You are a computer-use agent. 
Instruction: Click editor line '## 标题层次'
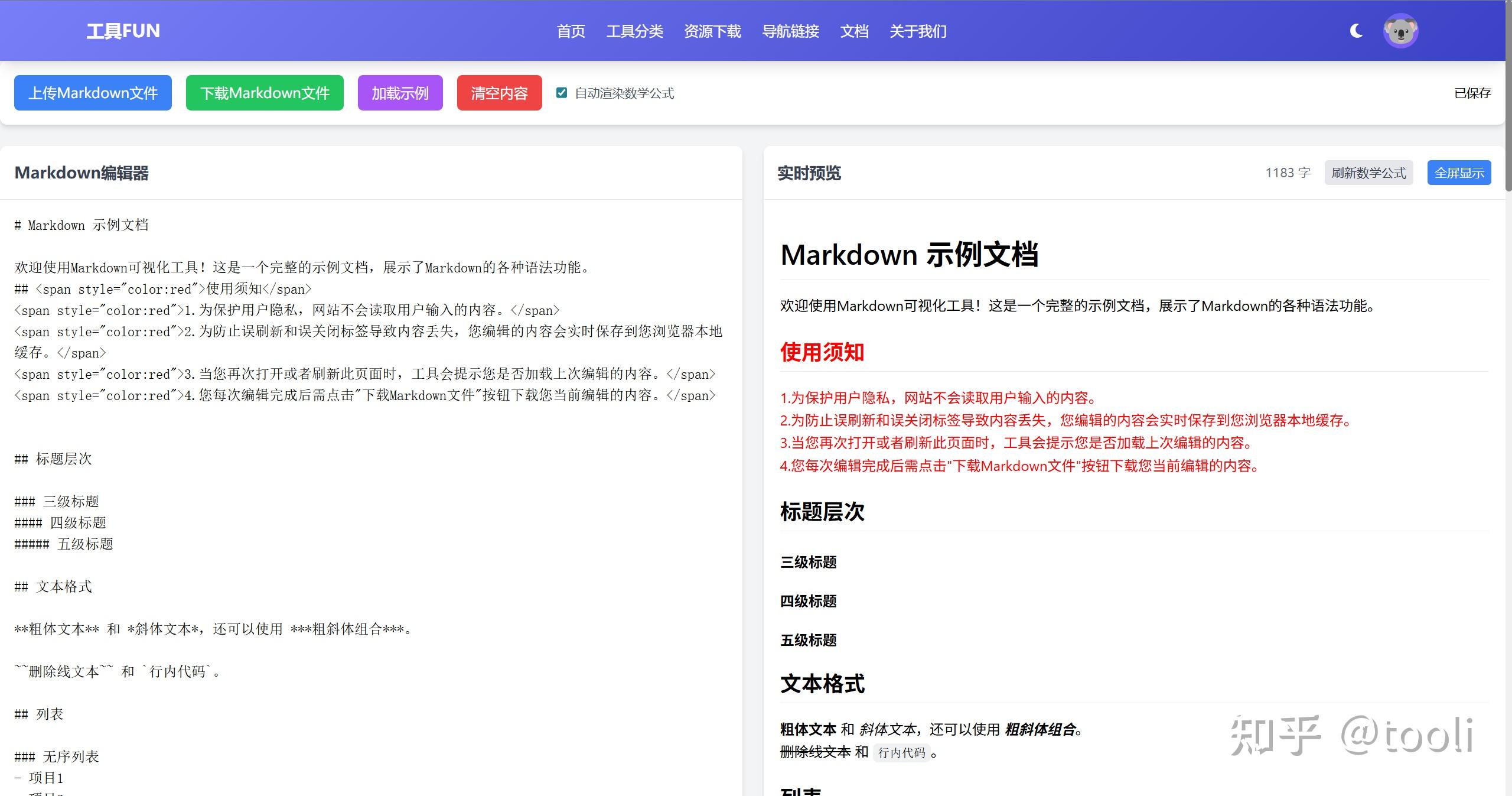(x=53, y=459)
